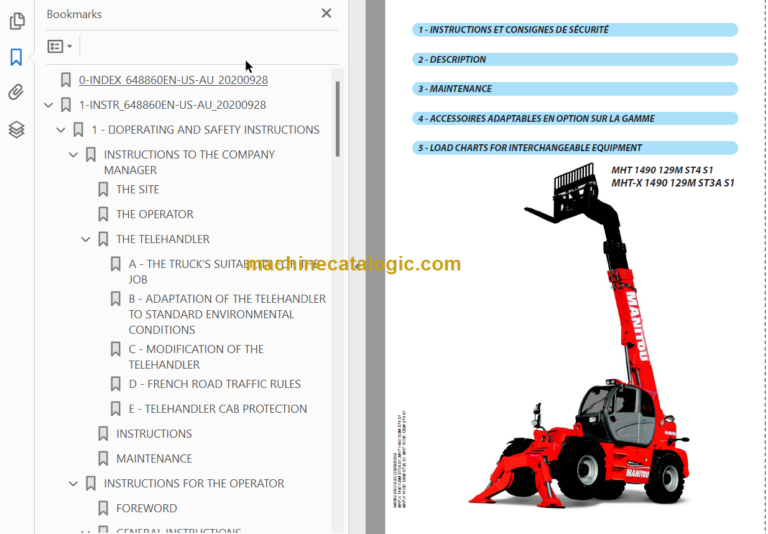Select bookmark 1-INSTR_648860EN-US-AU_20200928
This screenshot has height=534, width=768.
tap(172, 105)
